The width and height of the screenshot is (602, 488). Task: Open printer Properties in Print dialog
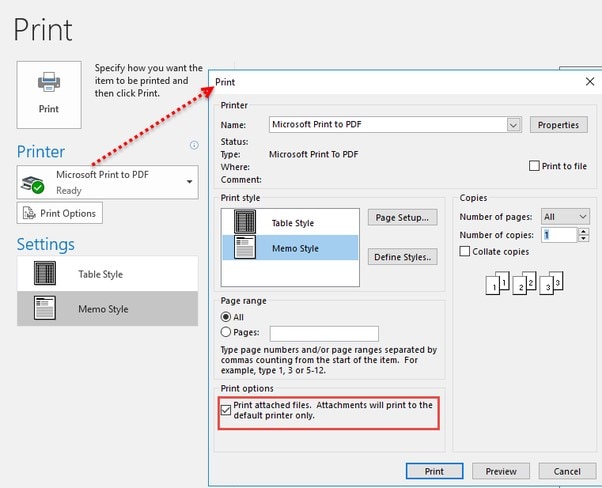pos(558,125)
